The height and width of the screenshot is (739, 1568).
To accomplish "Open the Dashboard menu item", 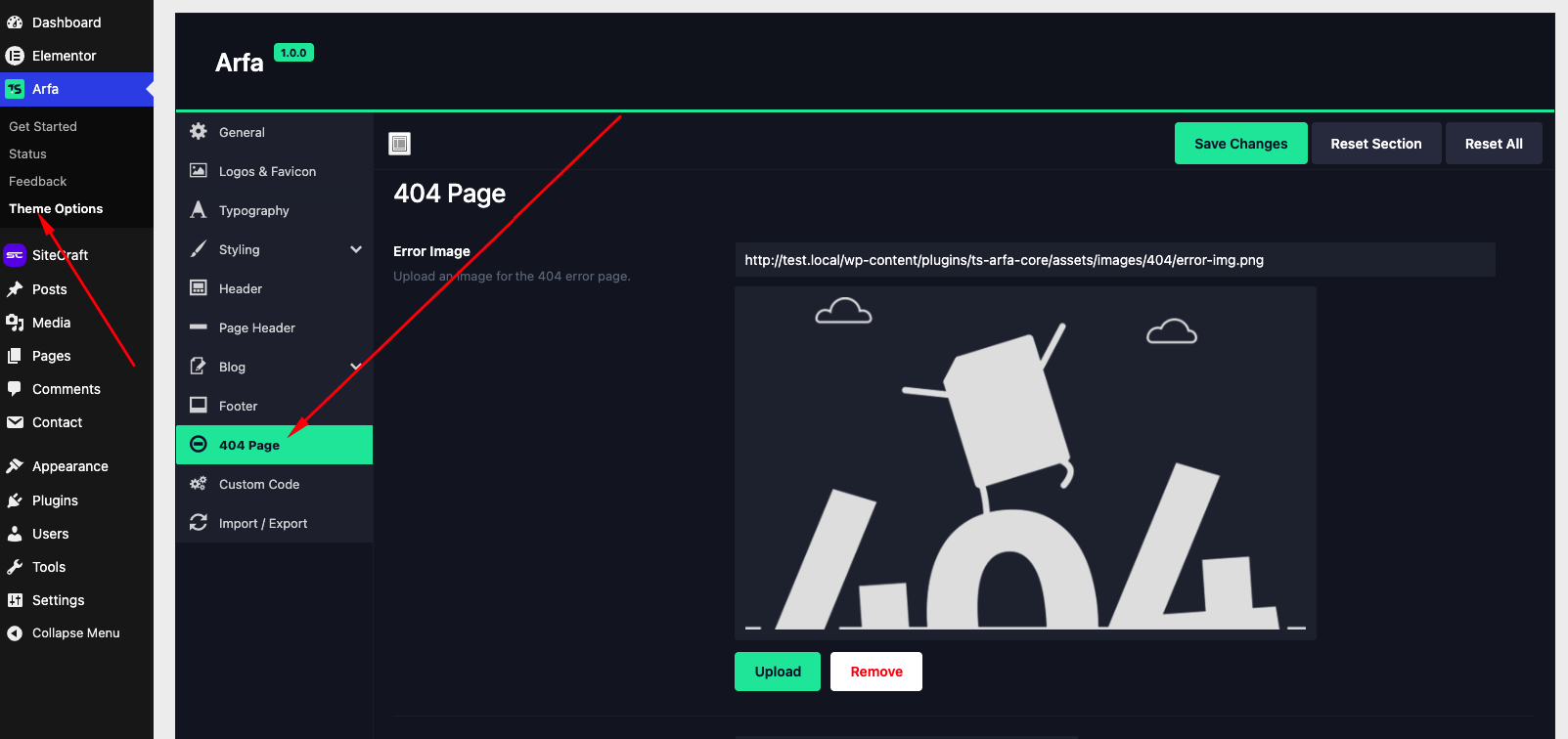I will click(76, 22).
